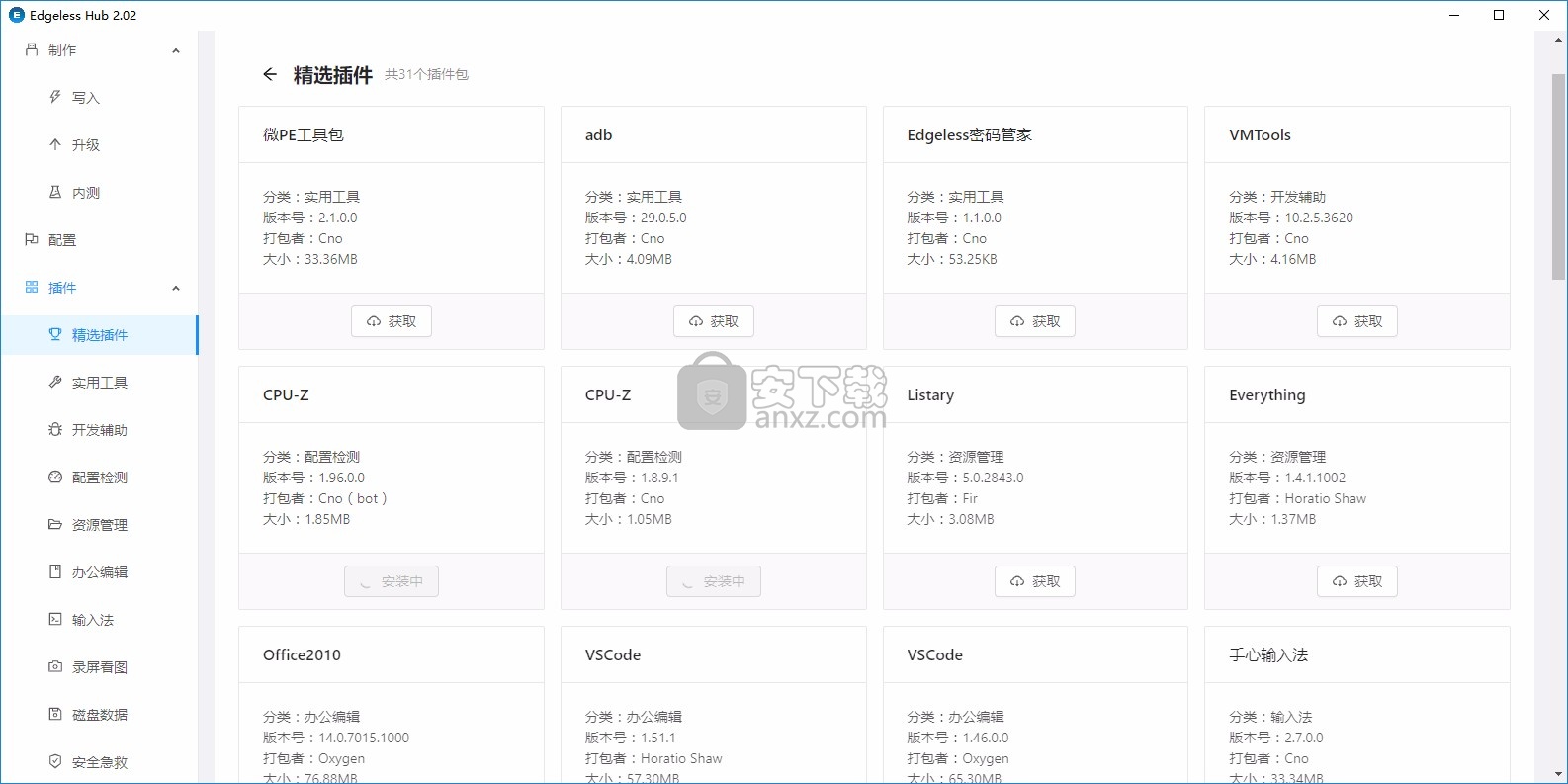The width and height of the screenshot is (1568, 784).
Task: Click the terminal icon next to 输入法
Action: [55, 619]
